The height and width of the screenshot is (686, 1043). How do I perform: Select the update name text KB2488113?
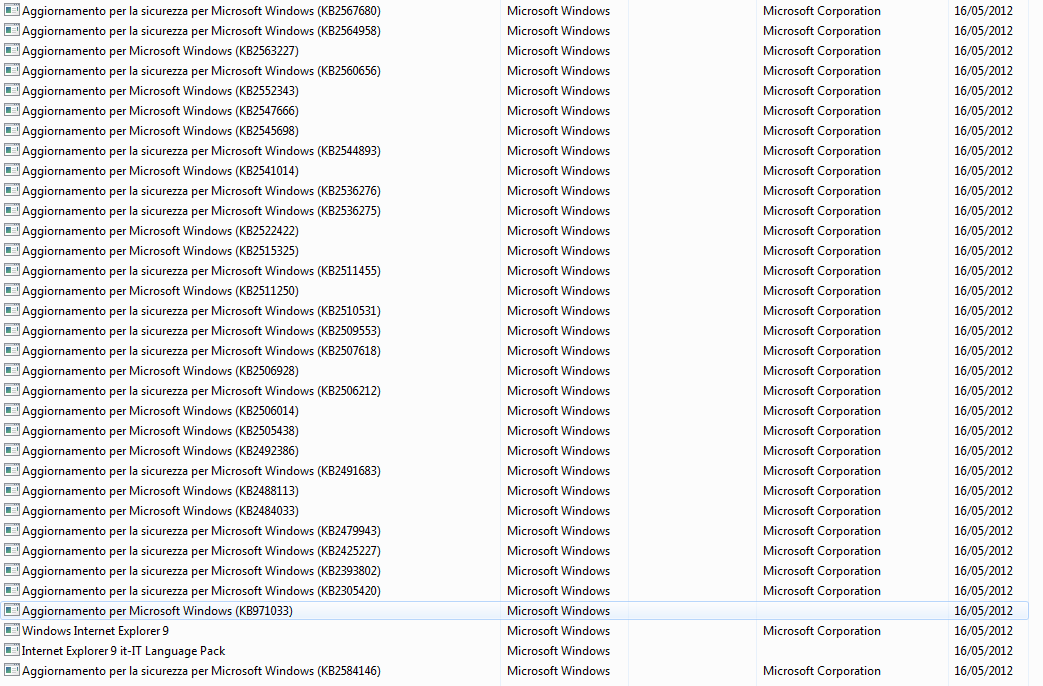pos(160,491)
